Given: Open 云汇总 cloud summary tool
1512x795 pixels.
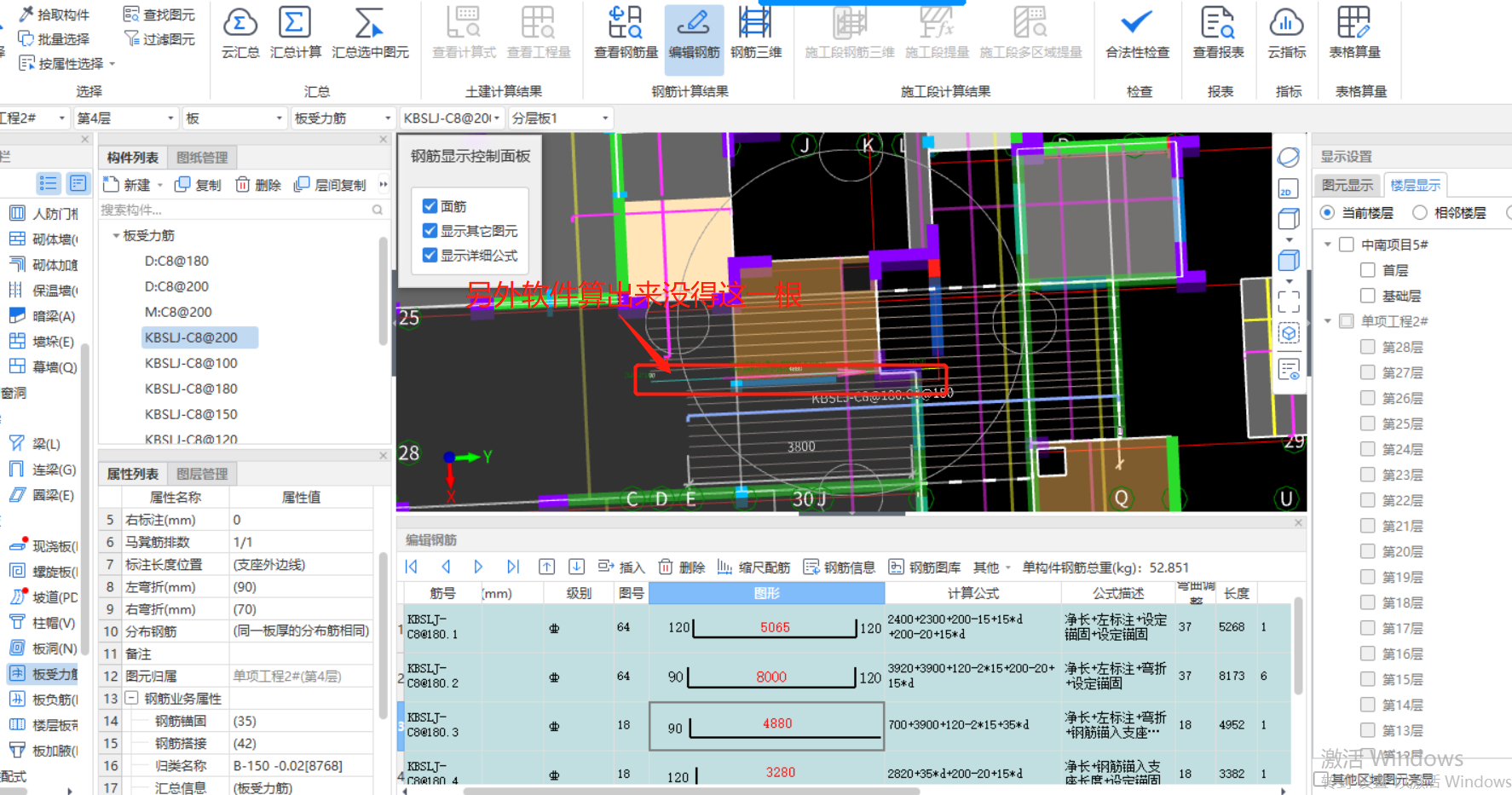Looking at the screenshot, I should 240,33.
